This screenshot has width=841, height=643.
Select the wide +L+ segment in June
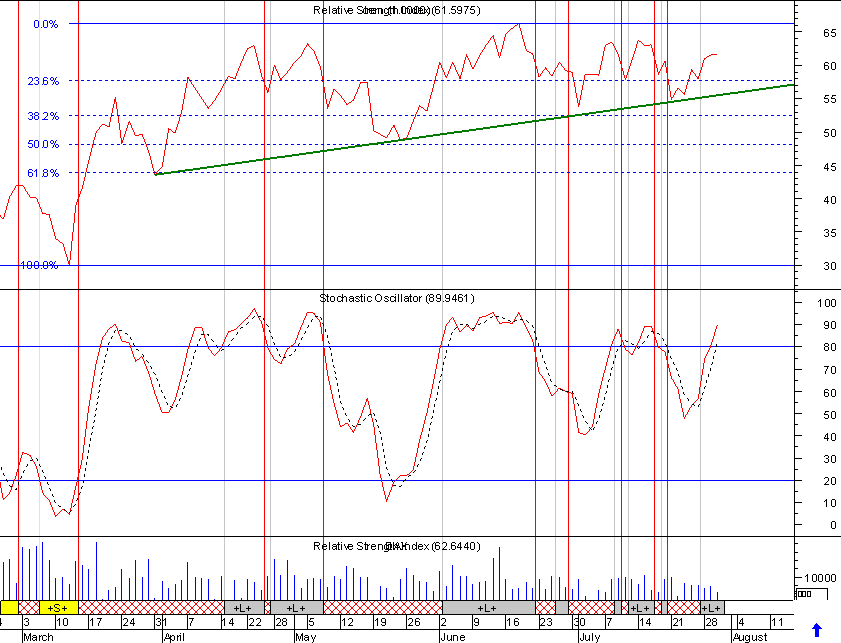pyautogui.click(x=489, y=608)
